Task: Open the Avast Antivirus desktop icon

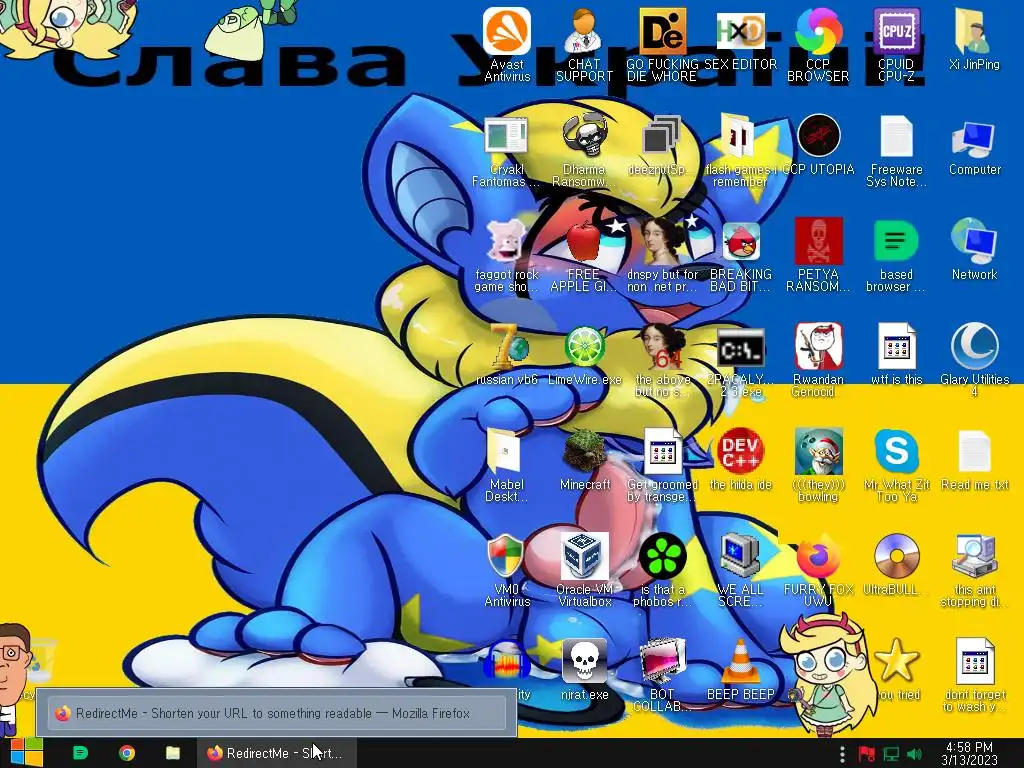Action: [x=507, y=31]
